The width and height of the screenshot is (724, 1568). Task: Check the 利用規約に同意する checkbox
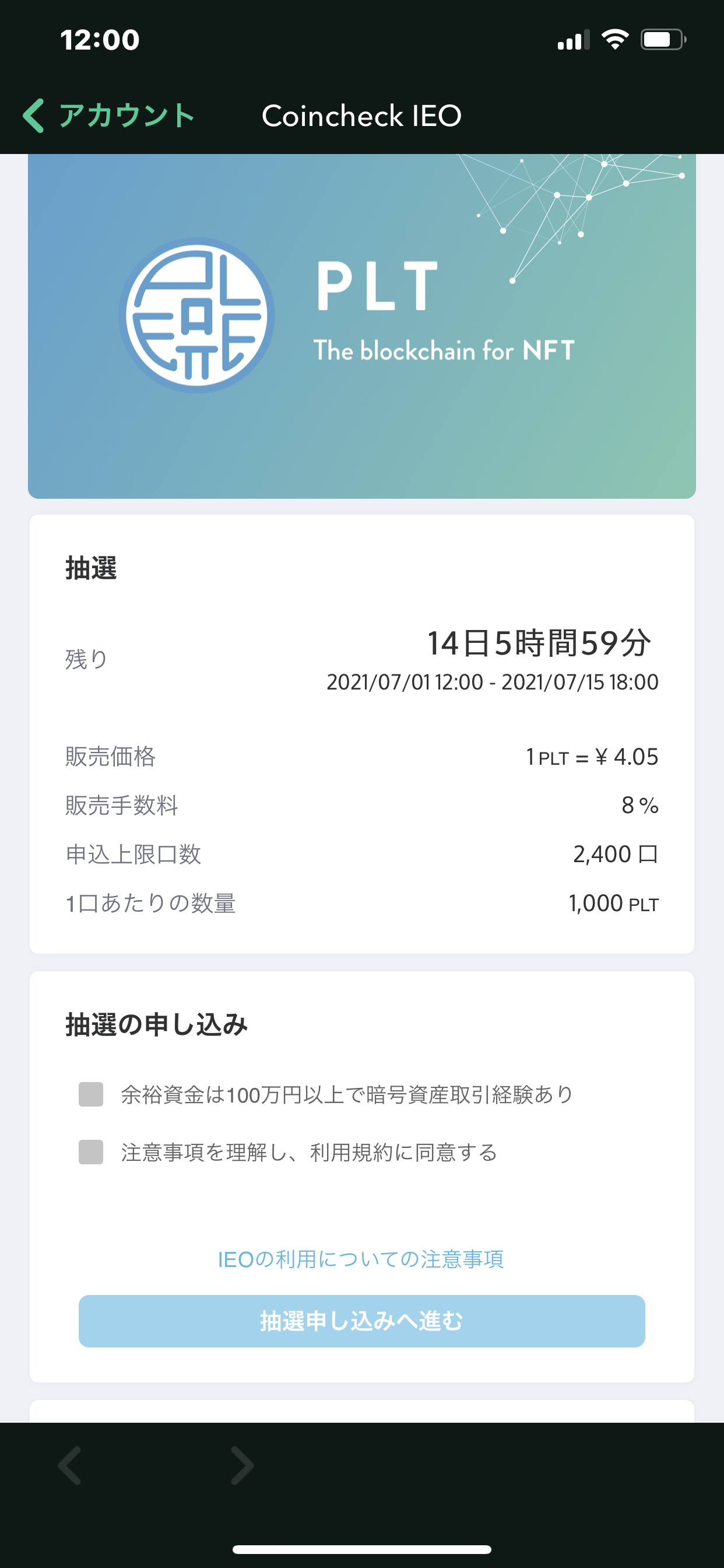pos(92,1152)
